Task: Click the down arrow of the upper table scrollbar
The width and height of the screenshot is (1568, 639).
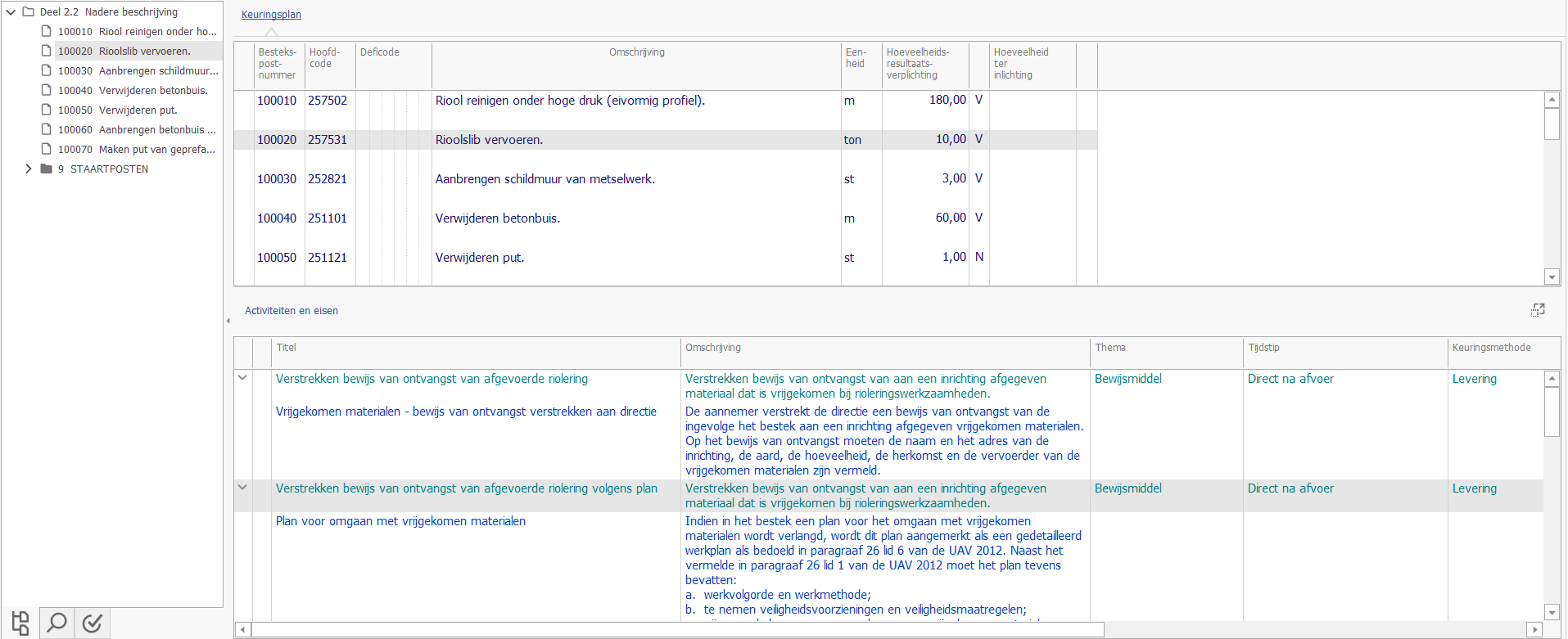Action: pyautogui.click(x=1552, y=277)
